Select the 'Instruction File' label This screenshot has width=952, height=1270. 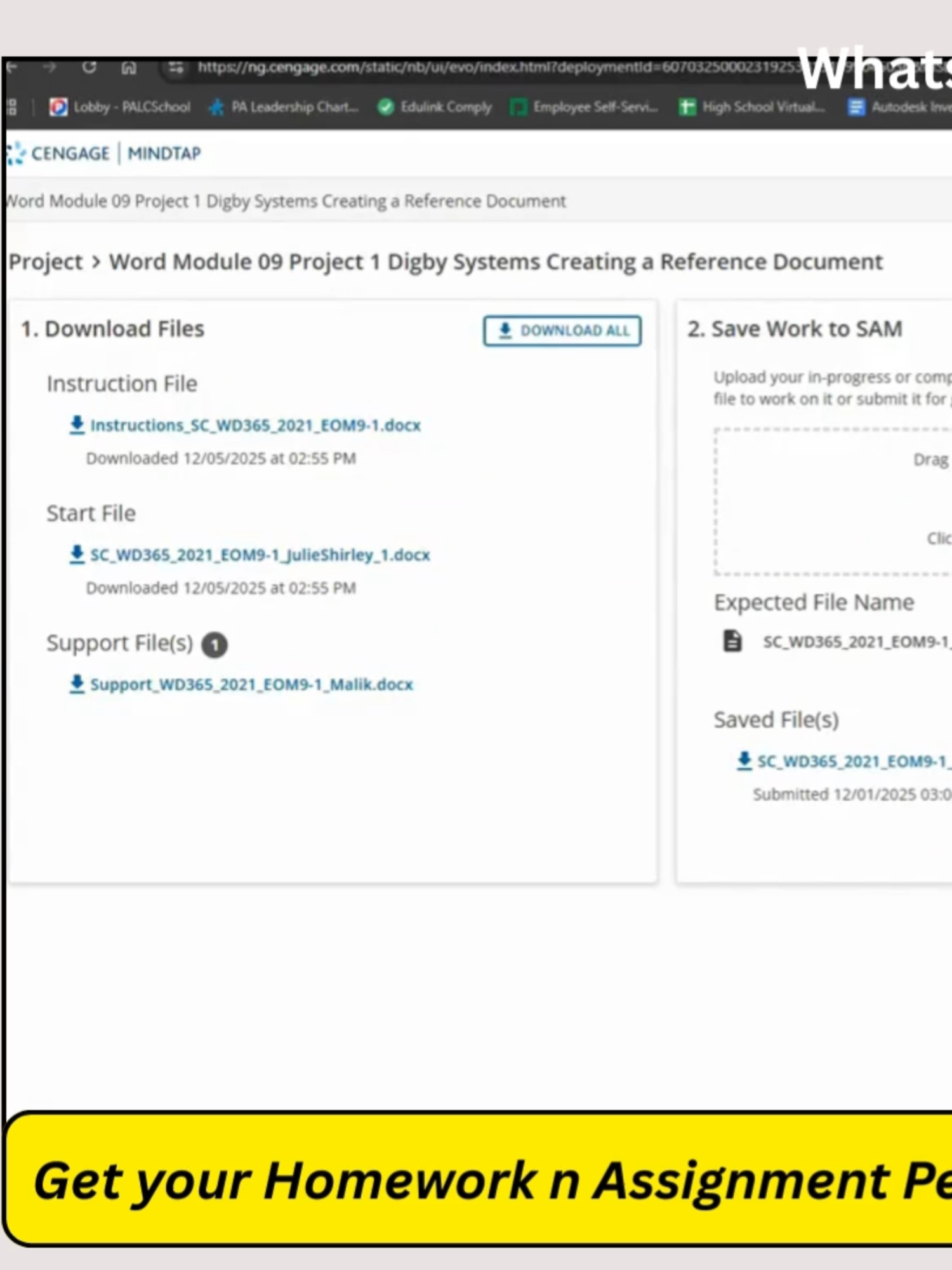[x=122, y=384]
